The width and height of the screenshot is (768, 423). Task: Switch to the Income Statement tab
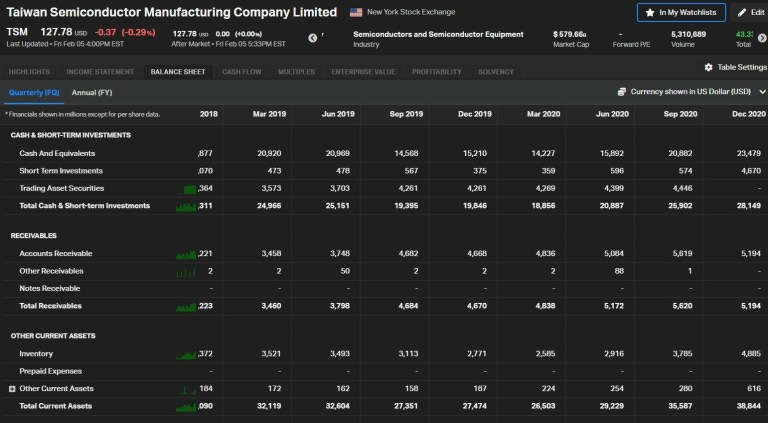[x=100, y=71]
